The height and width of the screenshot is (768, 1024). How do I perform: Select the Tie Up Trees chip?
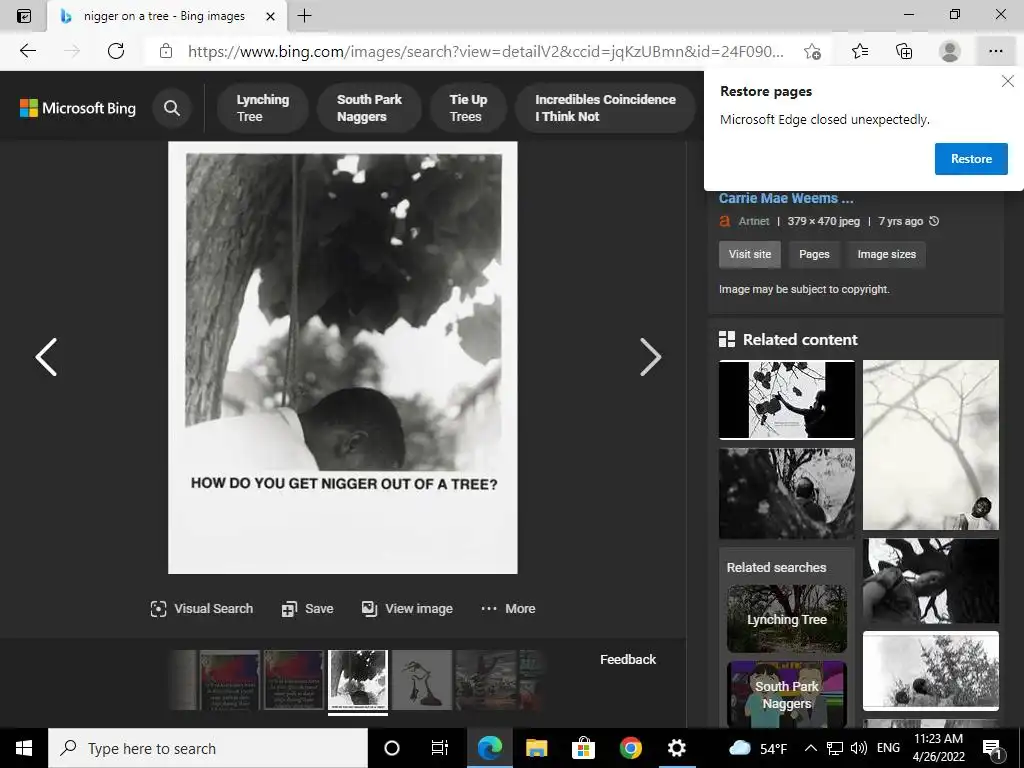[x=468, y=108]
